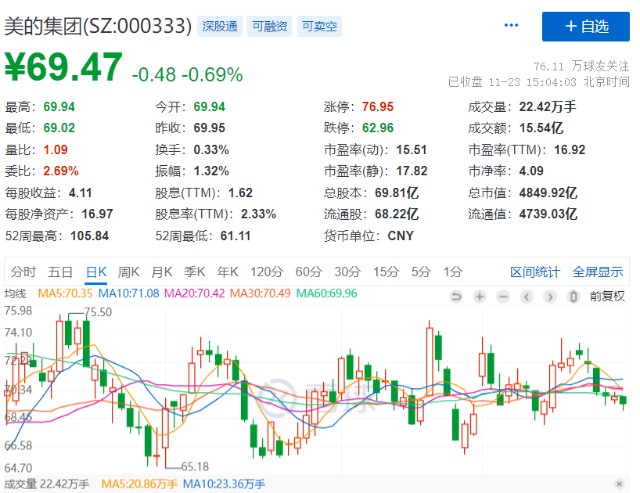Select the 季K chart tab
The image size is (640, 493).
coord(194,272)
